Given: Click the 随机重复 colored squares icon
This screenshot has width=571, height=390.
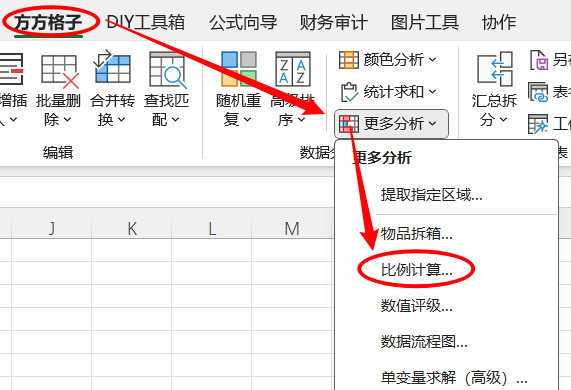Looking at the screenshot, I should coord(239,68).
